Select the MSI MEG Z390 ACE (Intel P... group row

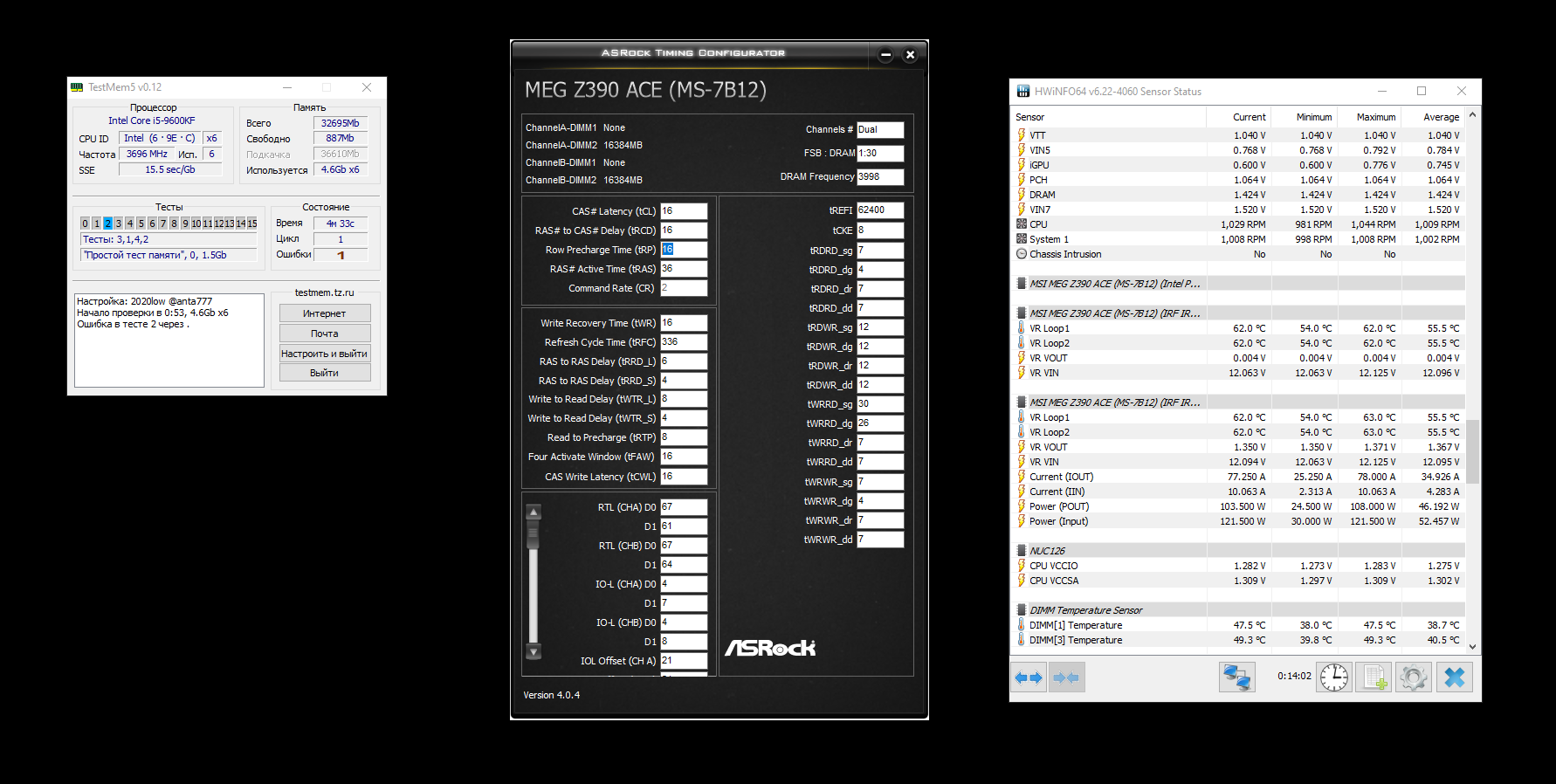point(1237,284)
